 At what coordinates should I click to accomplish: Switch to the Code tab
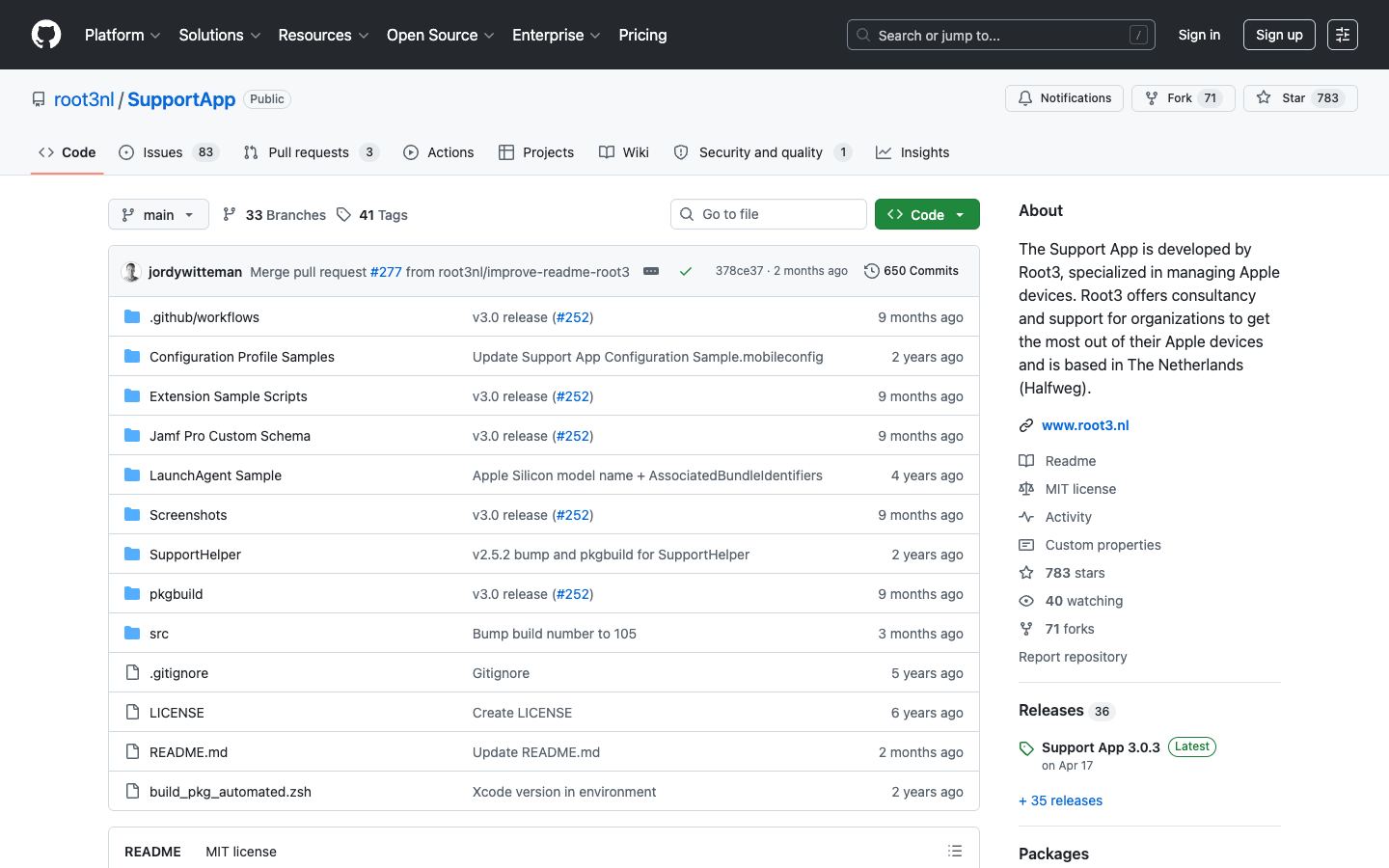tap(68, 152)
